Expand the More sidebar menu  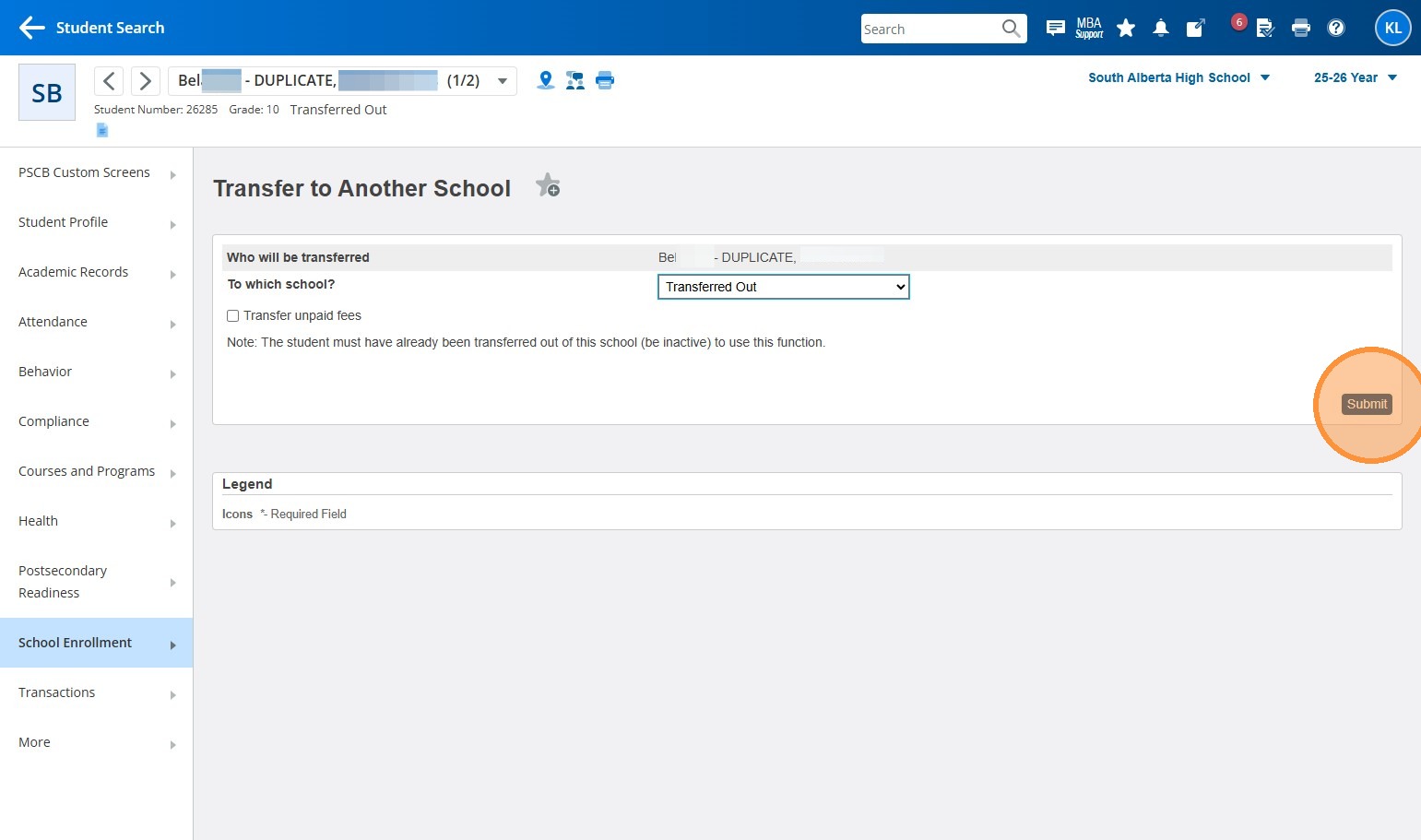97,742
